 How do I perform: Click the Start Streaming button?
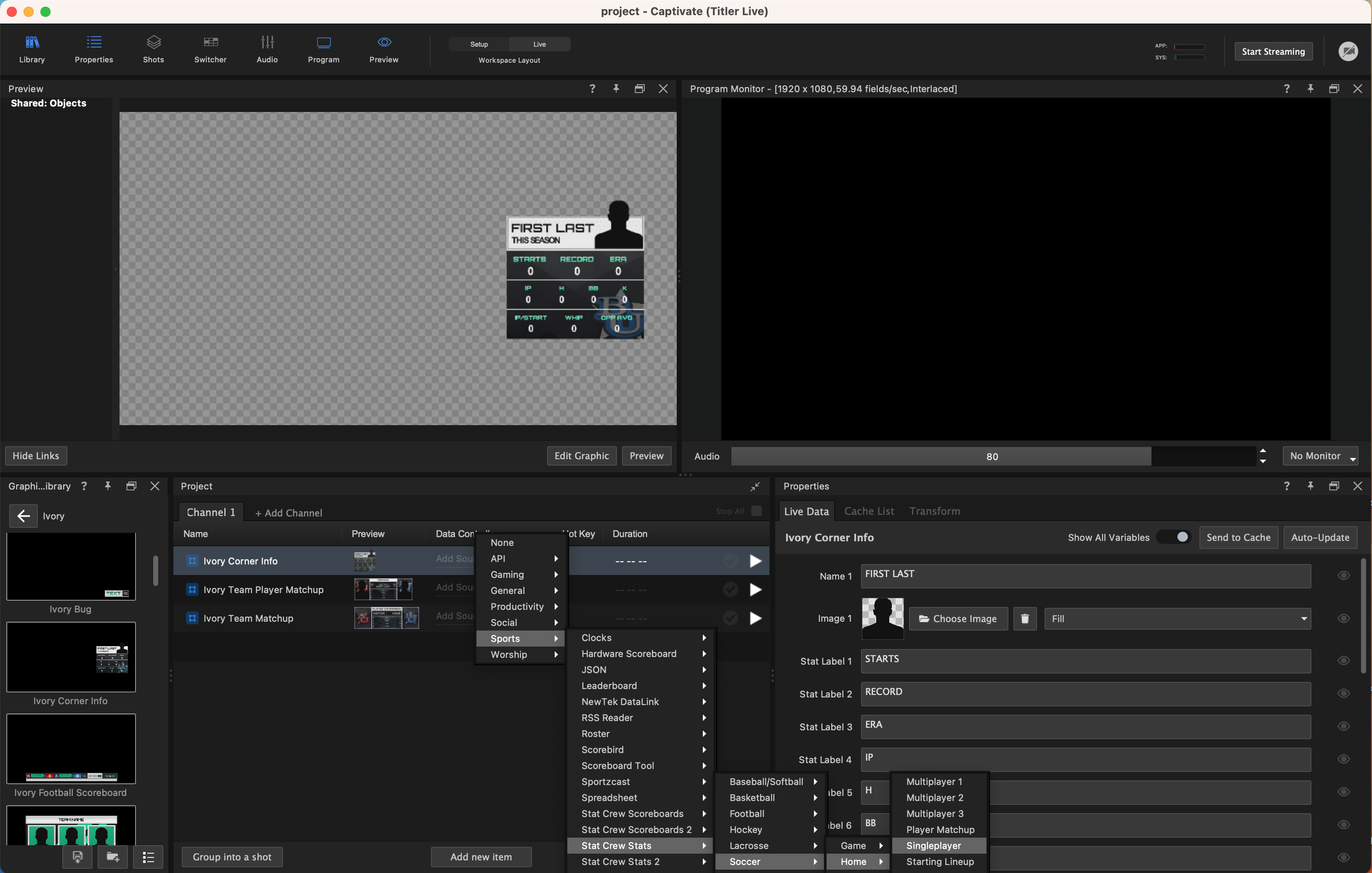click(1273, 51)
